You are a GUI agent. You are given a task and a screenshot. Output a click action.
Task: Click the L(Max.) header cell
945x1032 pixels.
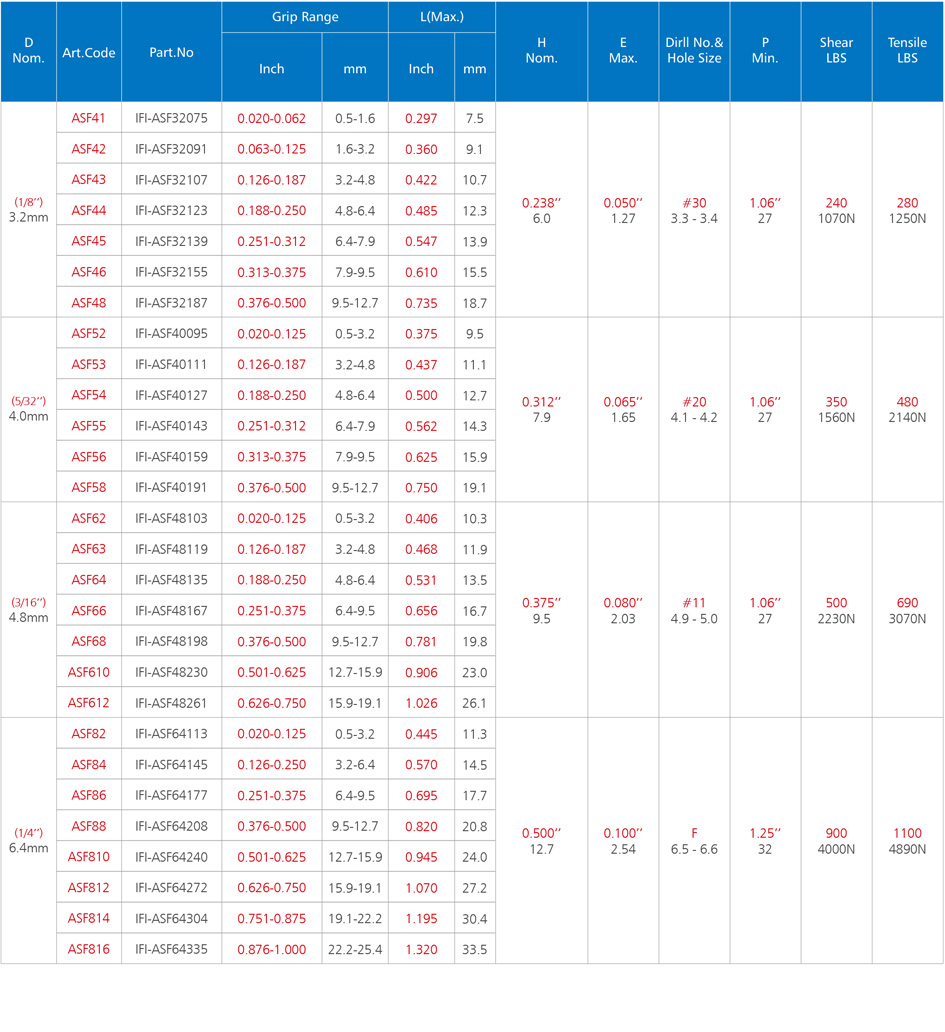click(x=441, y=17)
